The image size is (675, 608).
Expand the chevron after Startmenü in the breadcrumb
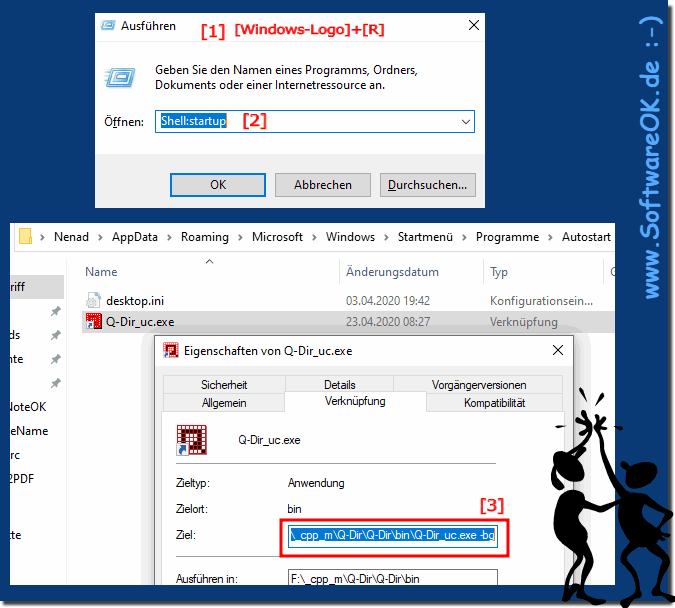pos(464,237)
